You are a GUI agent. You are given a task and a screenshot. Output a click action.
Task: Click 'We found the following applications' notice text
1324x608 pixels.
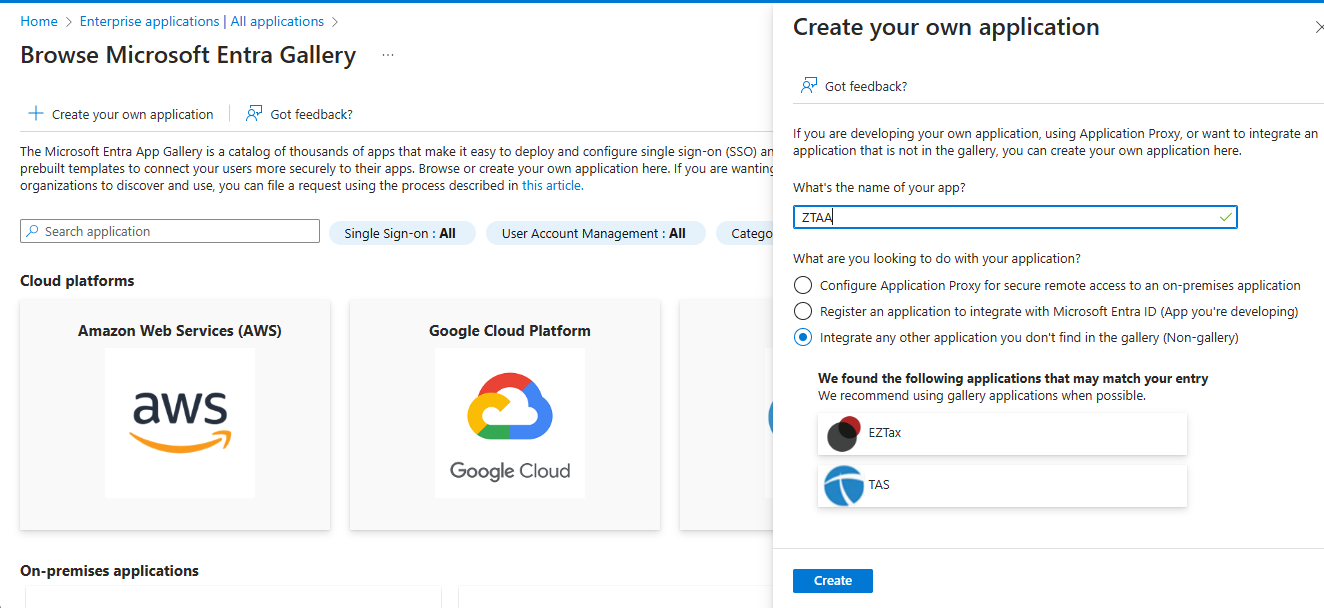click(x=1013, y=379)
